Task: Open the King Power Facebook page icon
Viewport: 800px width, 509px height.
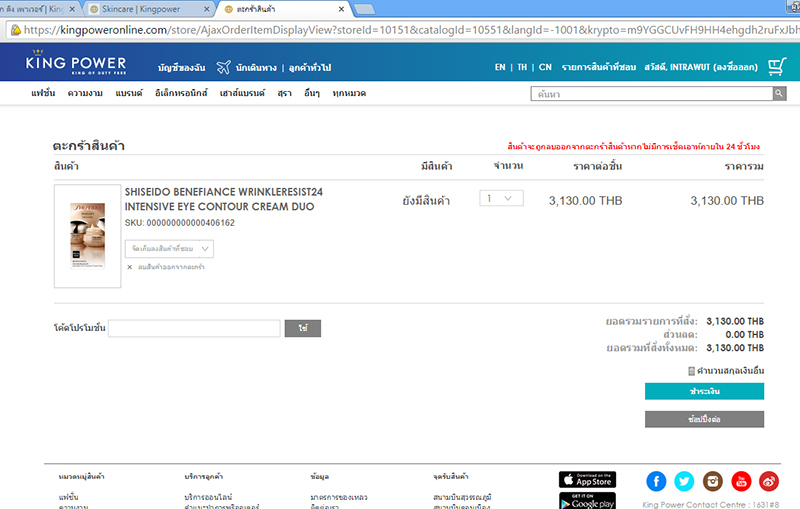Action: point(657,481)
